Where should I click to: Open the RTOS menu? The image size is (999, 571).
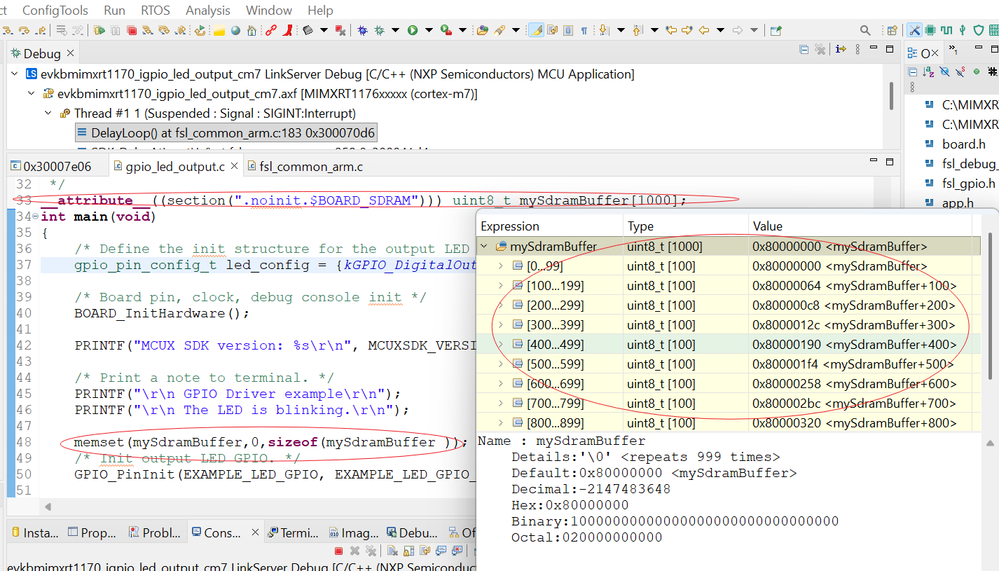click(x=155, y=10)
